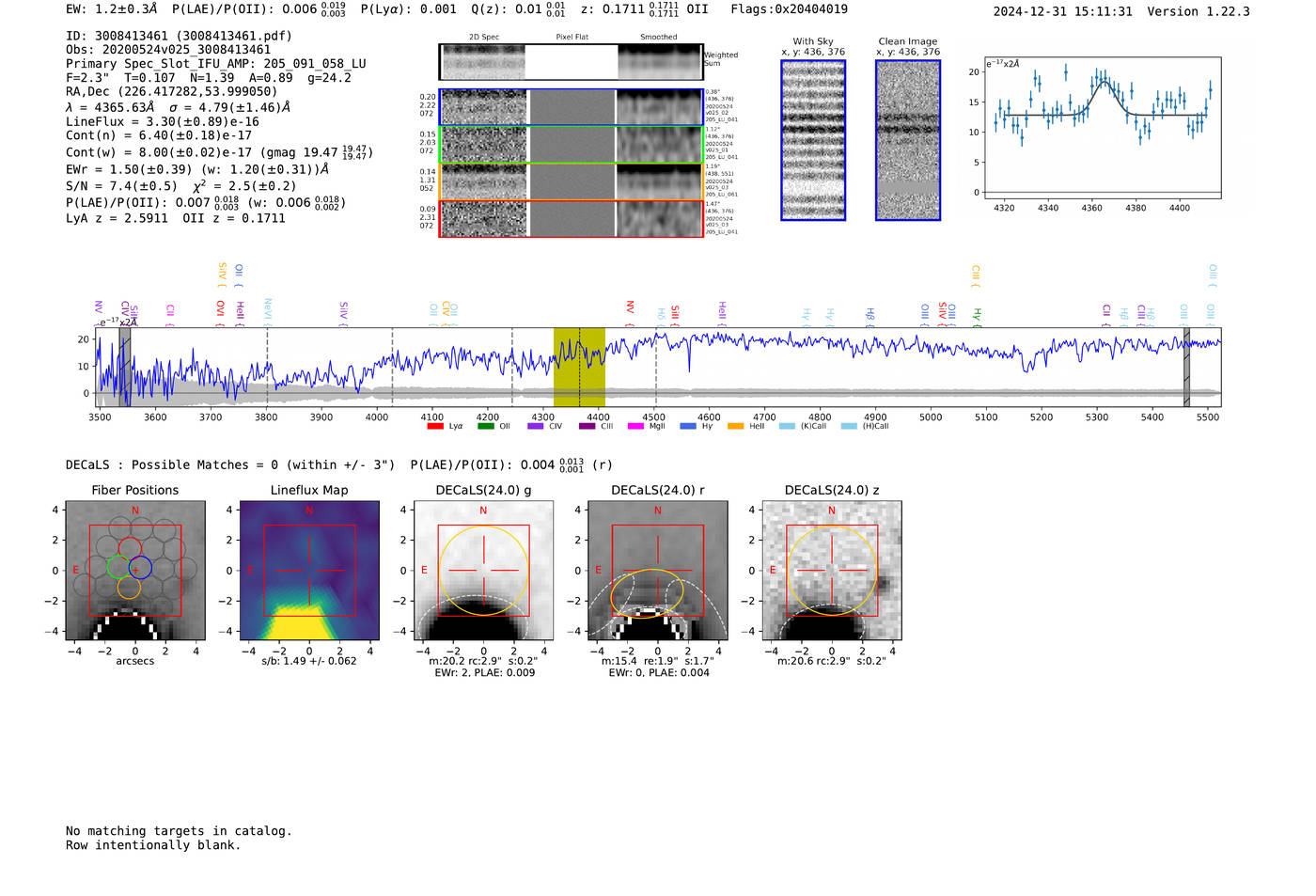1316x896 pixels.
Task: Select the green-bordered 2D fiber spectrum row
Action: coord(572,145)
